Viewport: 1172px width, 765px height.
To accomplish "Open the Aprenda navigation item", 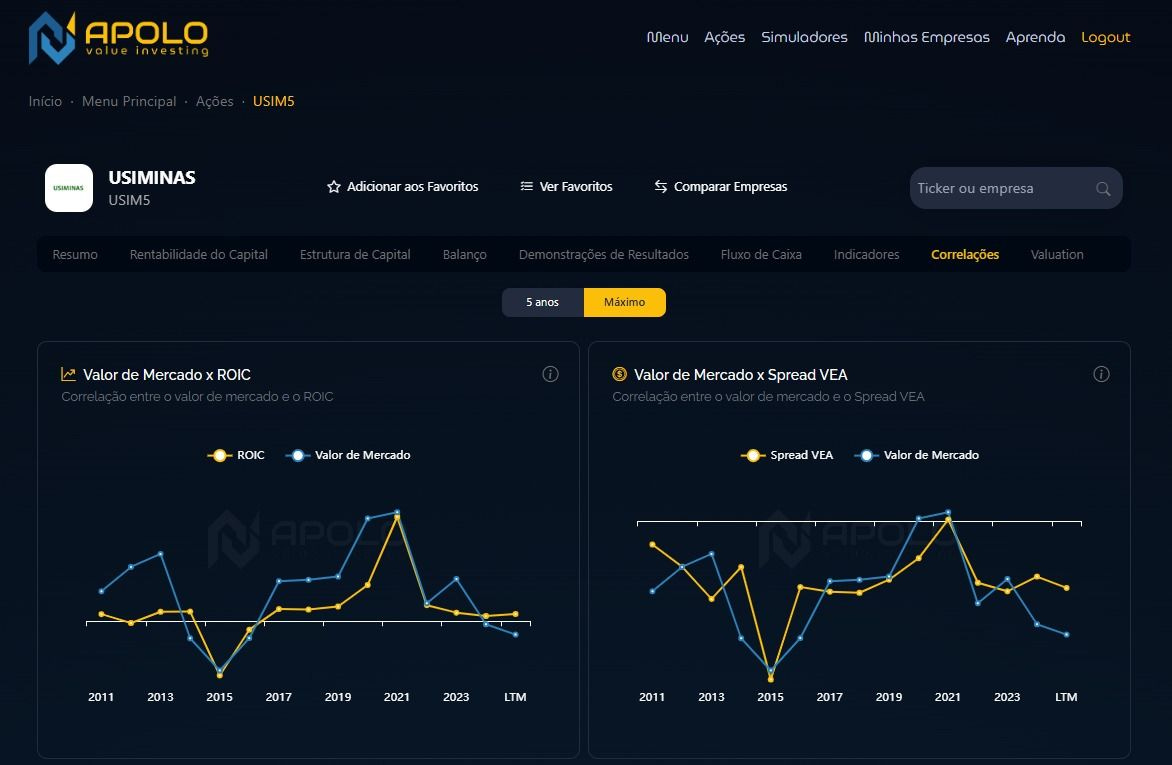I will coord(1035,37).
